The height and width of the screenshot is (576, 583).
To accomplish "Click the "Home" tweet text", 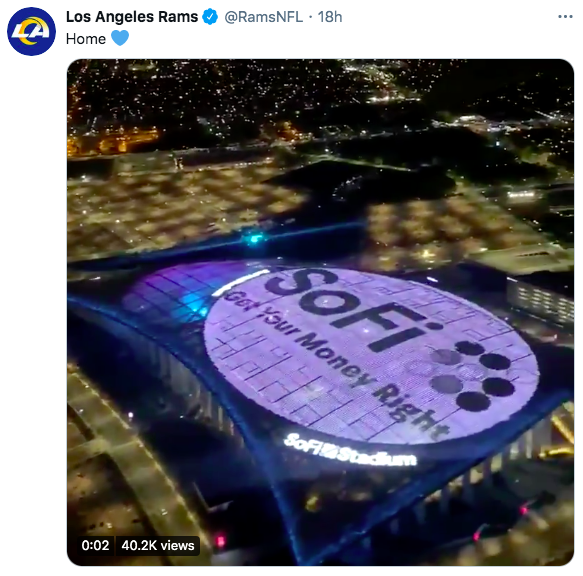I will (86, 39).
